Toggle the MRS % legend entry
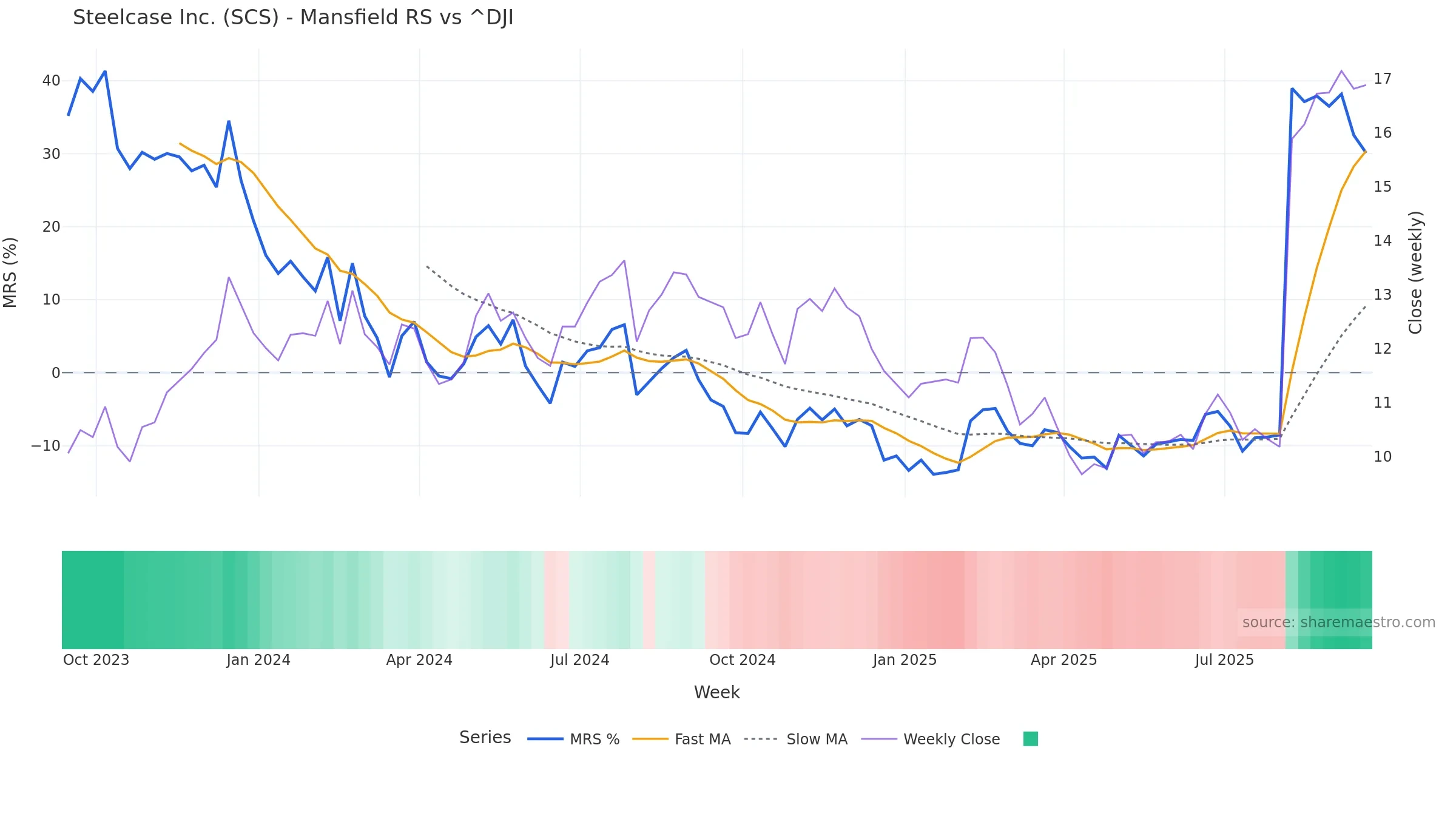 [573, 739]
